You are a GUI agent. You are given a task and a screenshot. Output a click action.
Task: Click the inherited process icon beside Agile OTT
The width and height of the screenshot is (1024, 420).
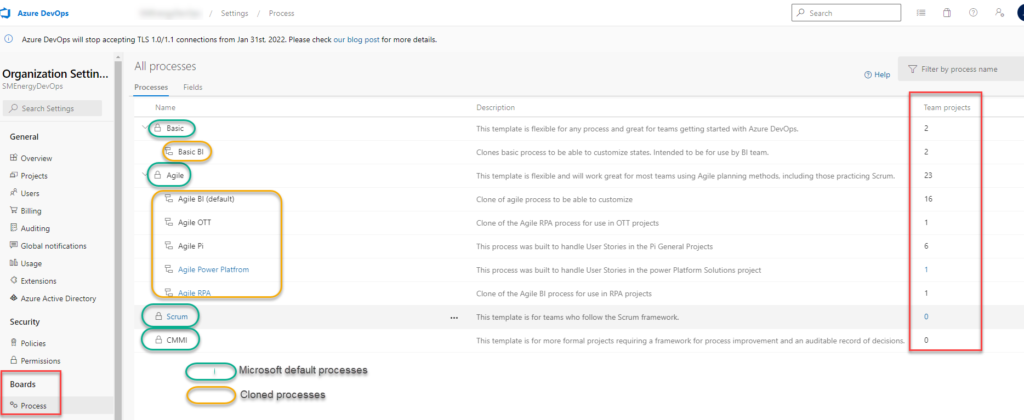(169, 222)
